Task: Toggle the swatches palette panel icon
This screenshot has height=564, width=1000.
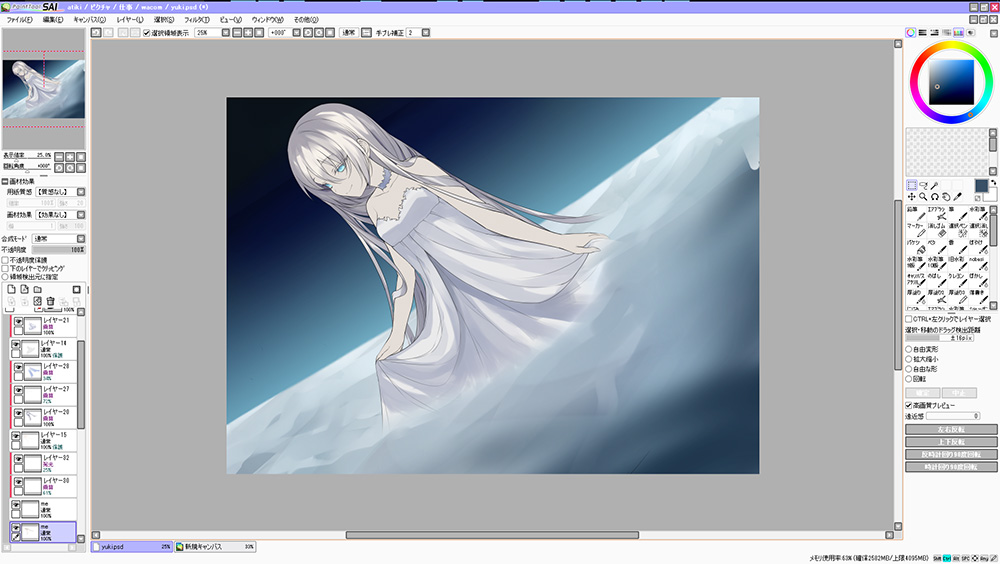Action: coord(959,33)
